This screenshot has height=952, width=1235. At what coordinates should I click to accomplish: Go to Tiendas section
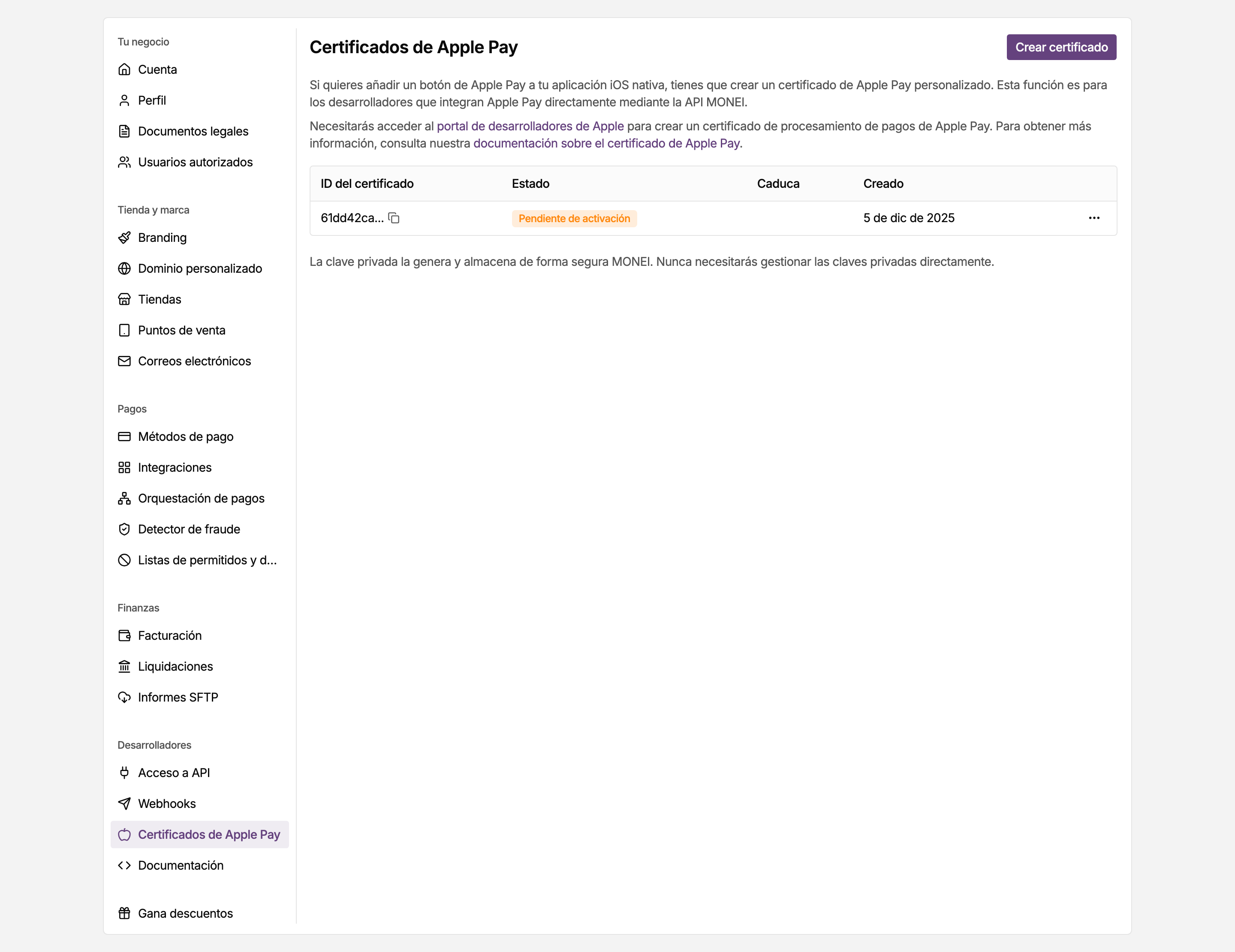click(199, 299)
